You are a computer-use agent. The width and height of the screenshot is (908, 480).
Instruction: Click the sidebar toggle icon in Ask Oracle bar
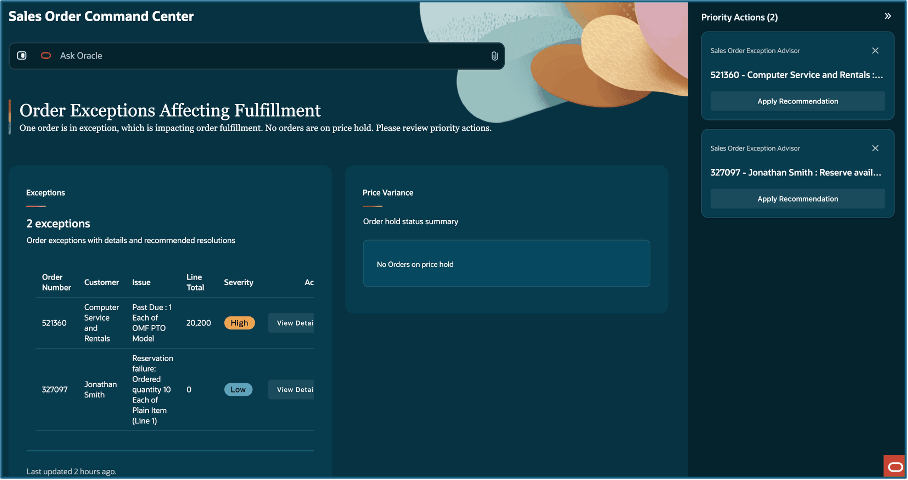[22, 56]
